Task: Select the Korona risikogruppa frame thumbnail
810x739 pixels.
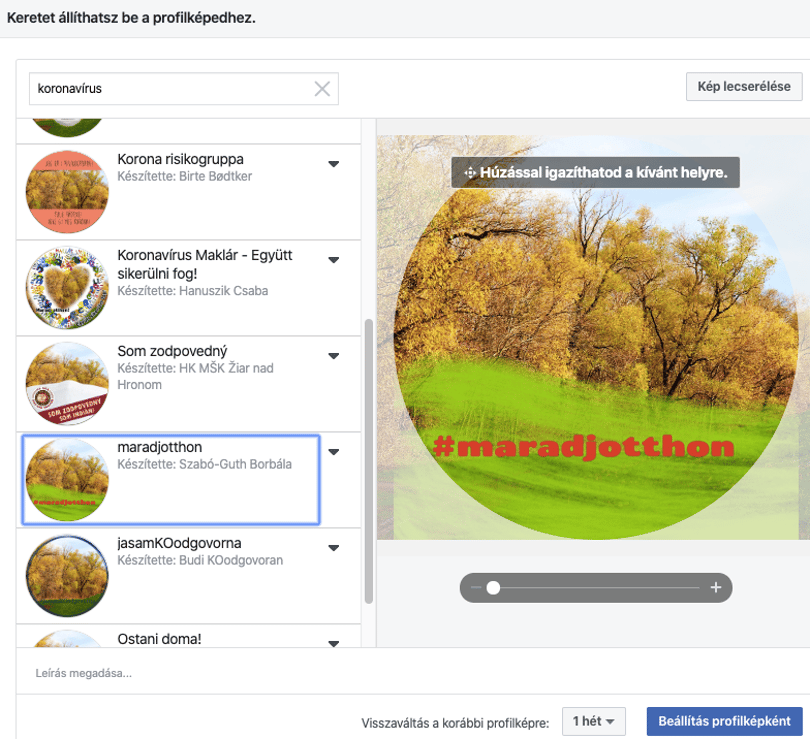Action: pos(67,192)
